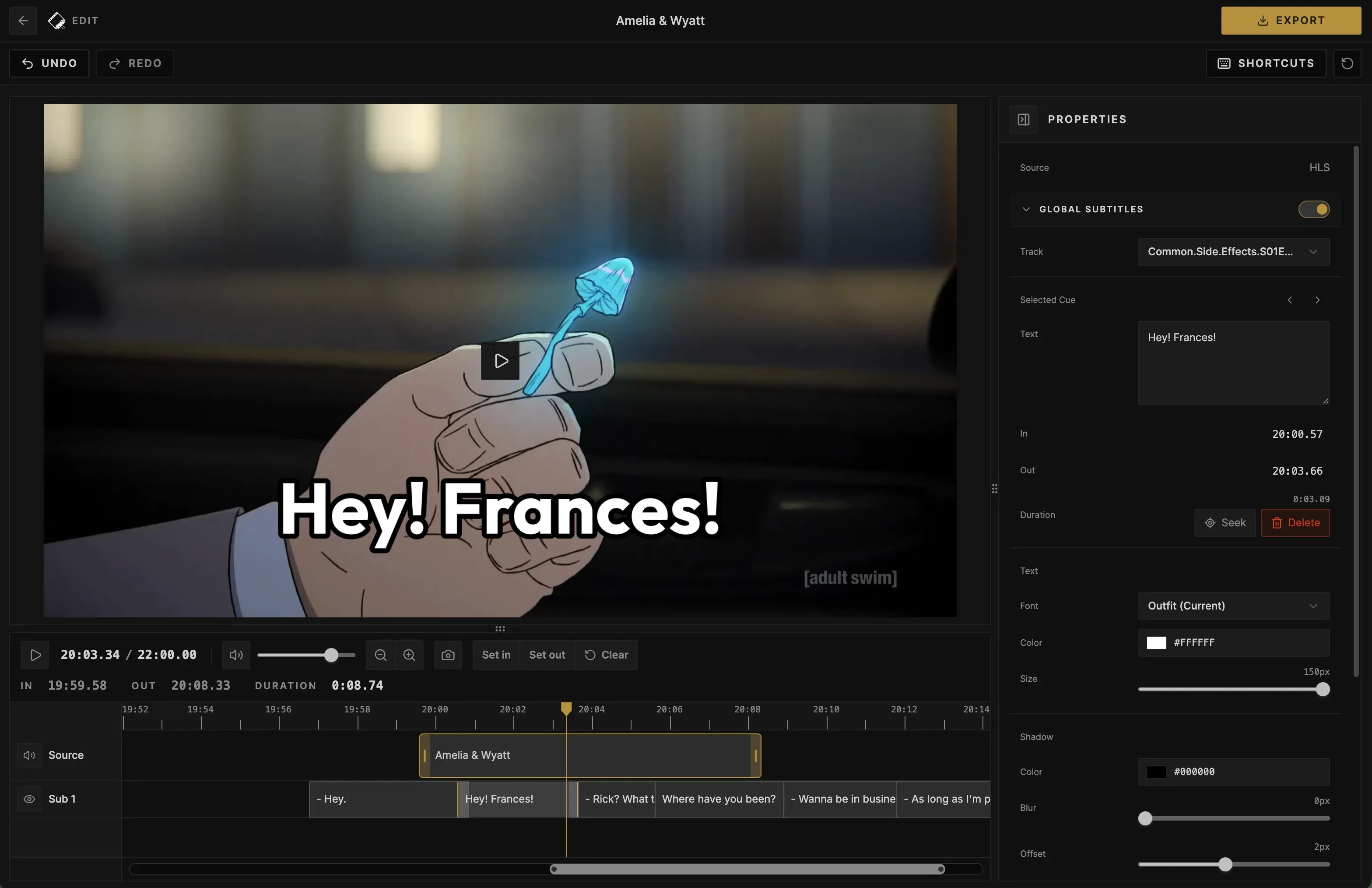Screen dimensions: 1372x888
Task: Open the Font dropdown showing Outfit
Action: [x=1233, y=606]
